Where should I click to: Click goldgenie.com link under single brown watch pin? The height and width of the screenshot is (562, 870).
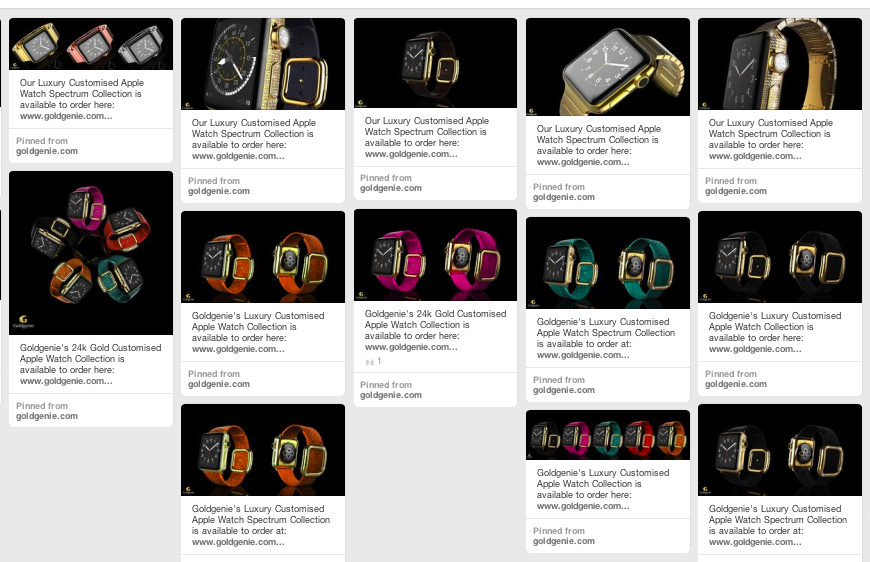[391, 188]
